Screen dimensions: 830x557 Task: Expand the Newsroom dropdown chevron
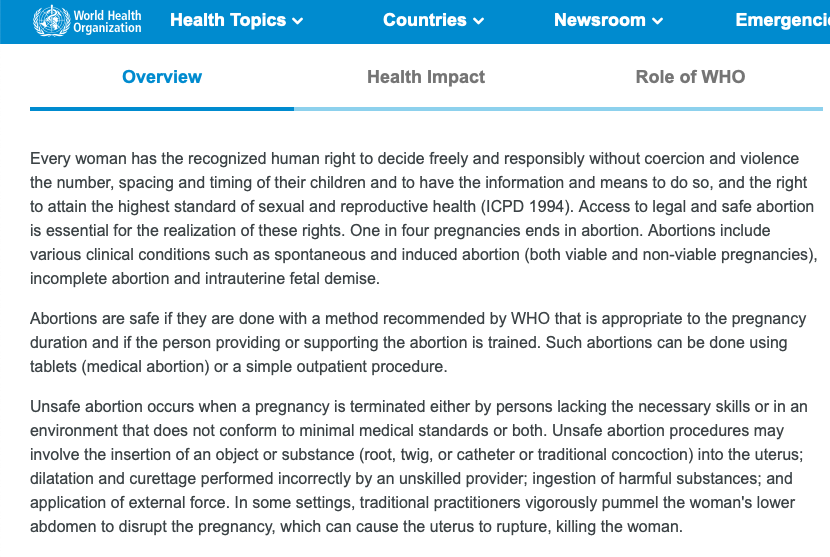(658, 21)
